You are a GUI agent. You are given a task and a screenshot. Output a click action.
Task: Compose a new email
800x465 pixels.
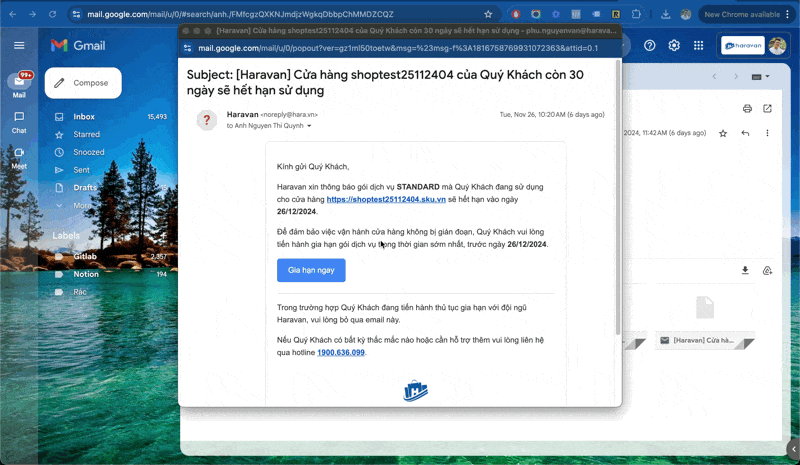(83, 83)
